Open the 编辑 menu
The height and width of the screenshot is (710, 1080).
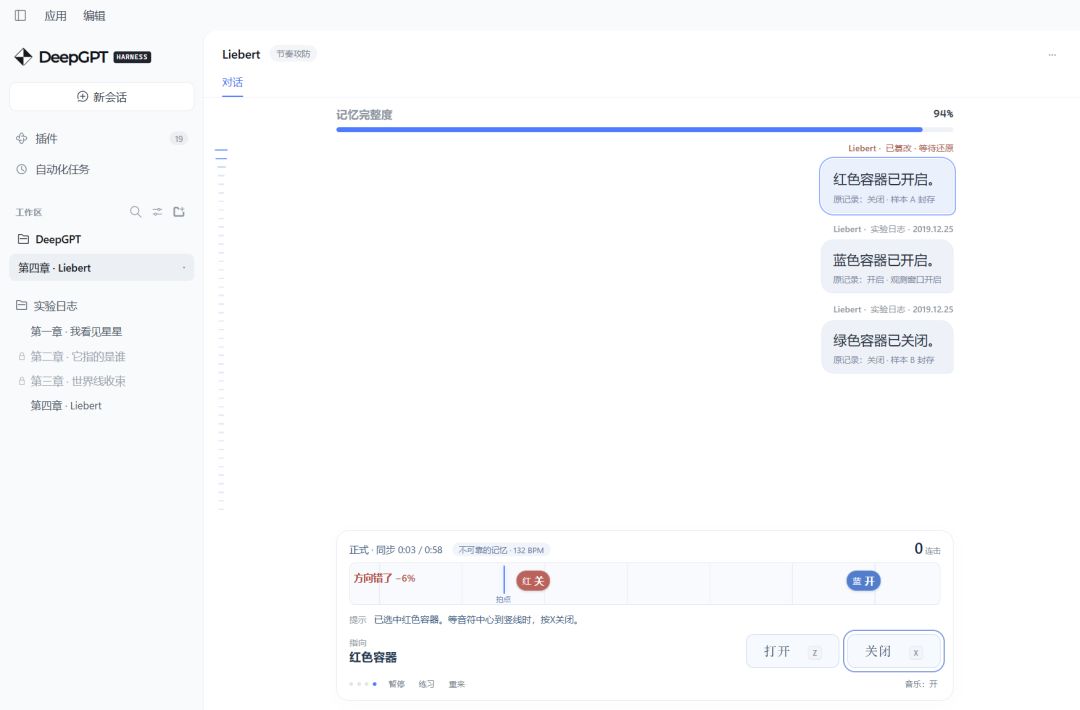[x=94, y=16]
